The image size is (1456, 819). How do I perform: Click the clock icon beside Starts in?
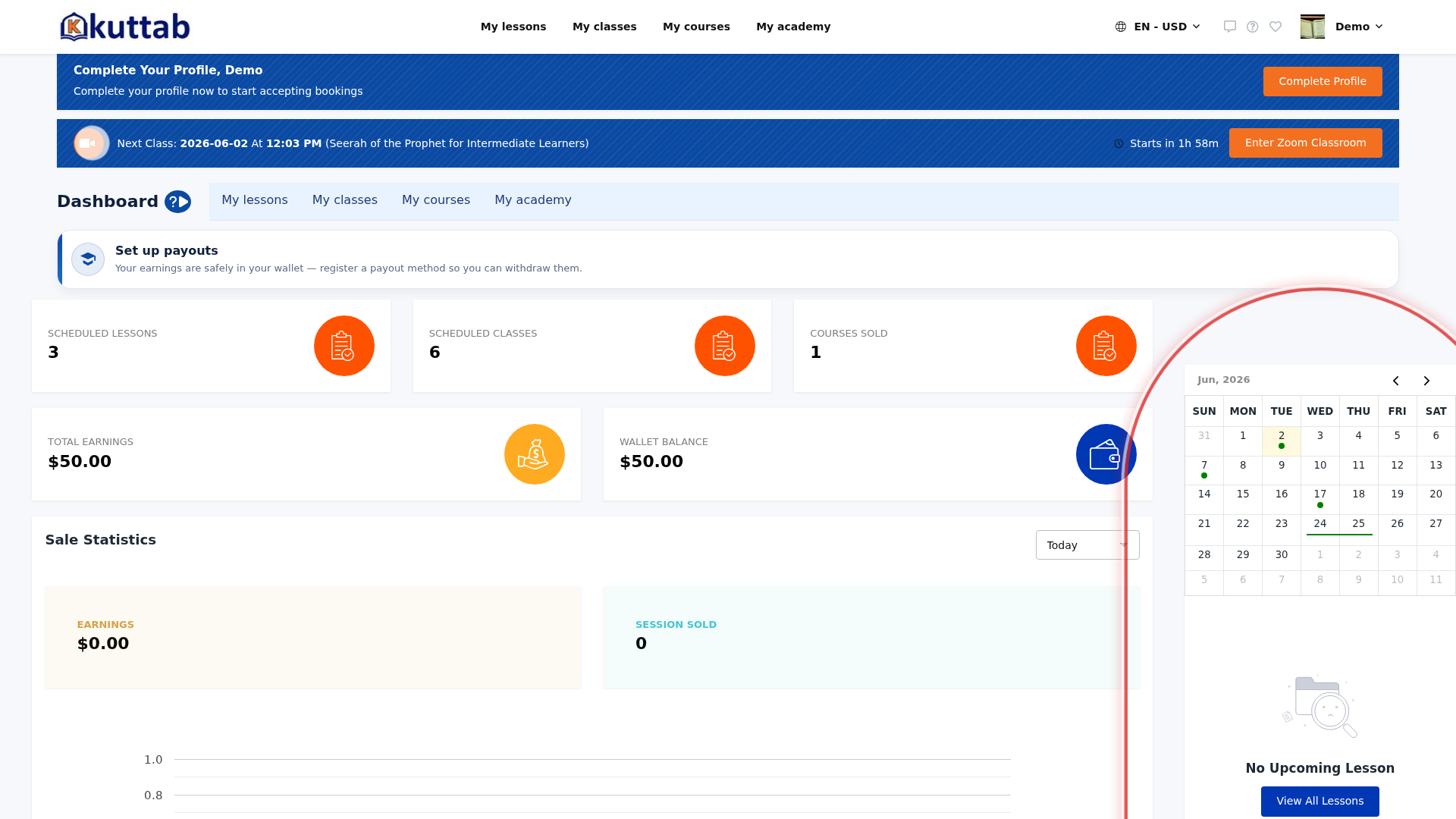(x=1119, y=144)
